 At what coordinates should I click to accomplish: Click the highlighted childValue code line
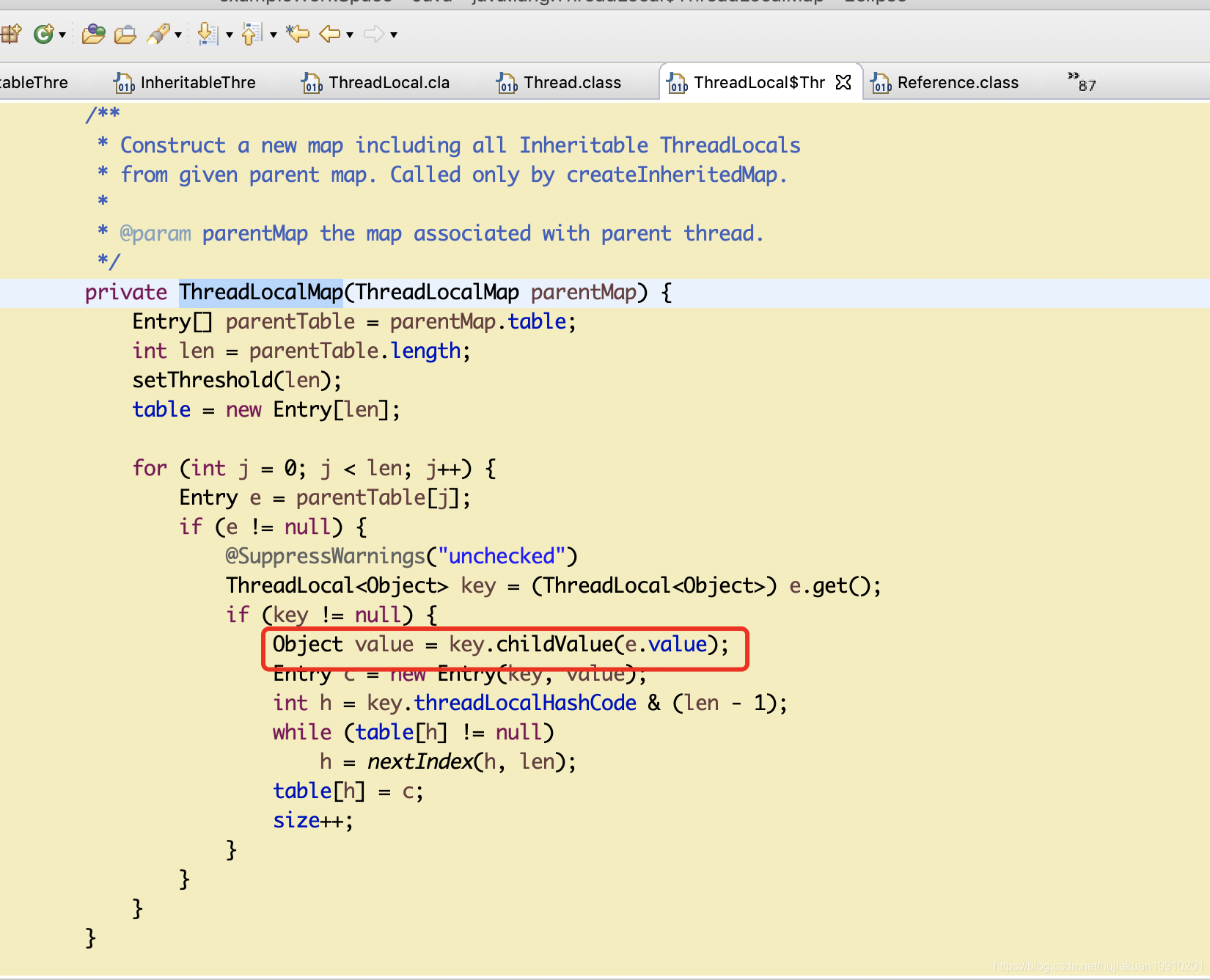click(501, 645)
